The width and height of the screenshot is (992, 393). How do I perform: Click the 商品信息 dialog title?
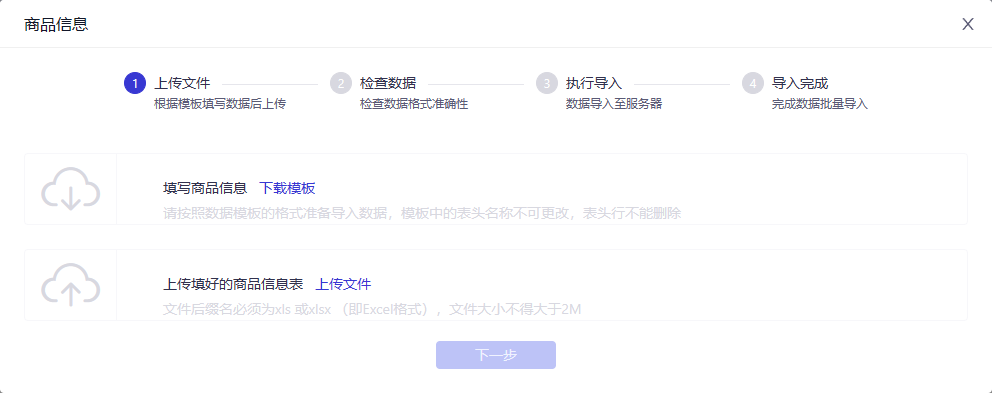(56, 24)
